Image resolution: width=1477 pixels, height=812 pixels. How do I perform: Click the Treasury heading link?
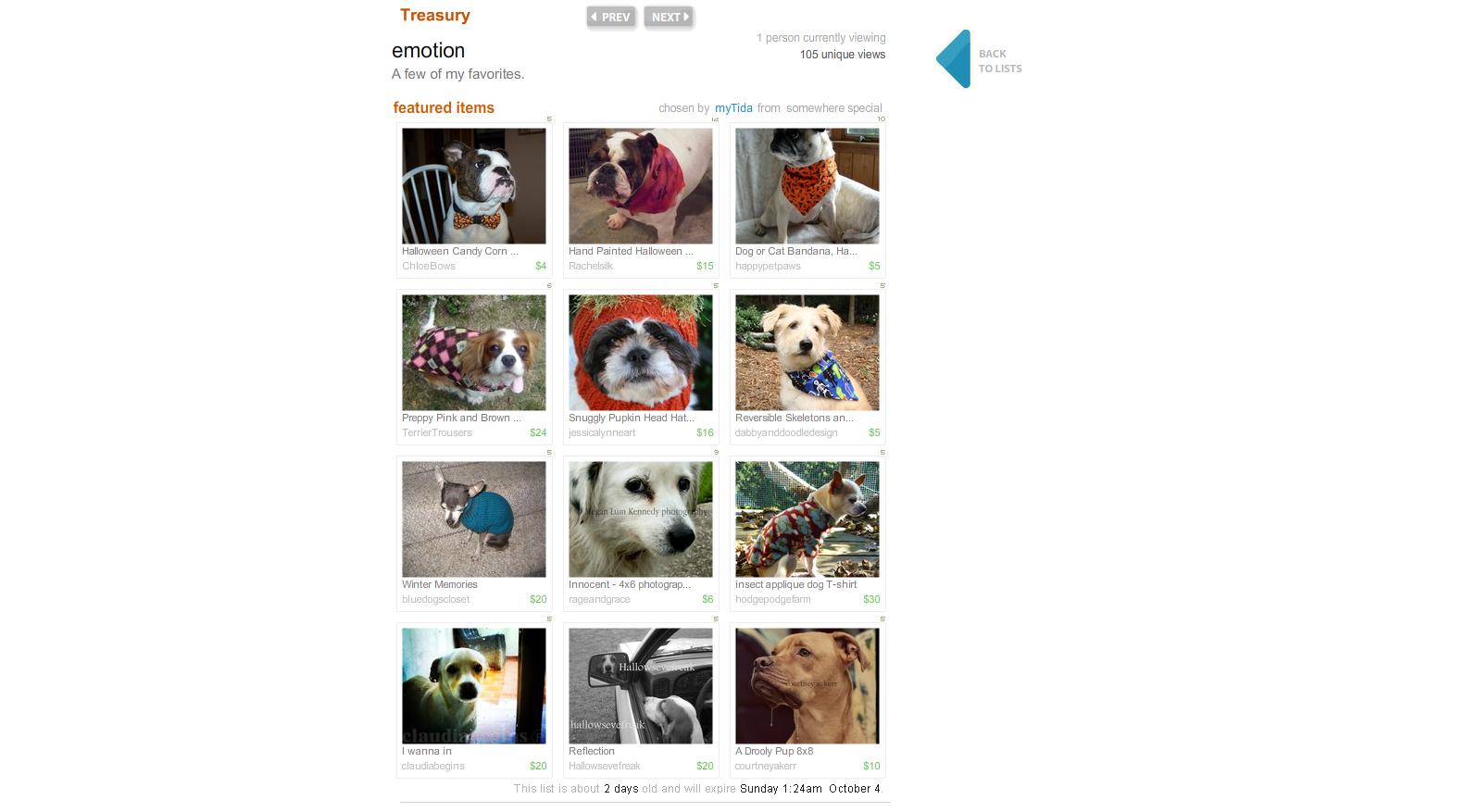point(435,15)
